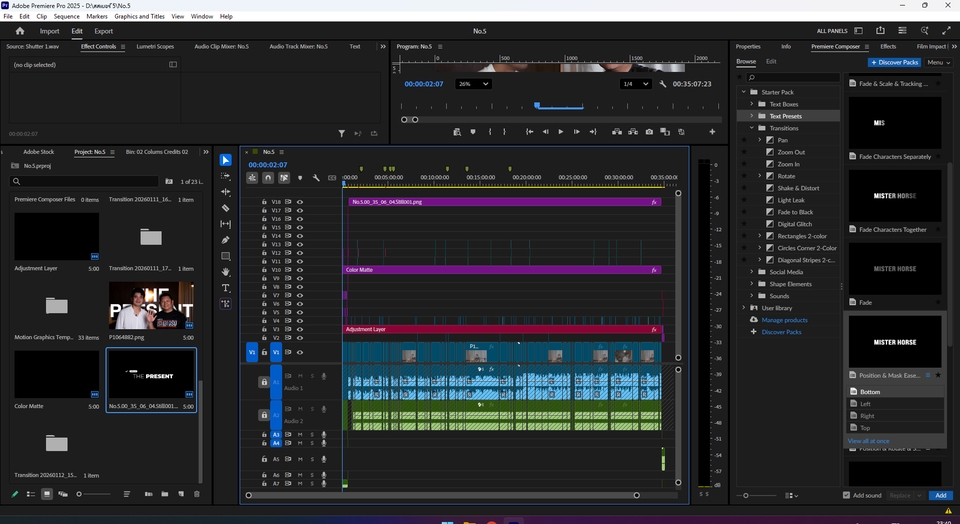Open Timeline display settings wrench

(316, 178)
